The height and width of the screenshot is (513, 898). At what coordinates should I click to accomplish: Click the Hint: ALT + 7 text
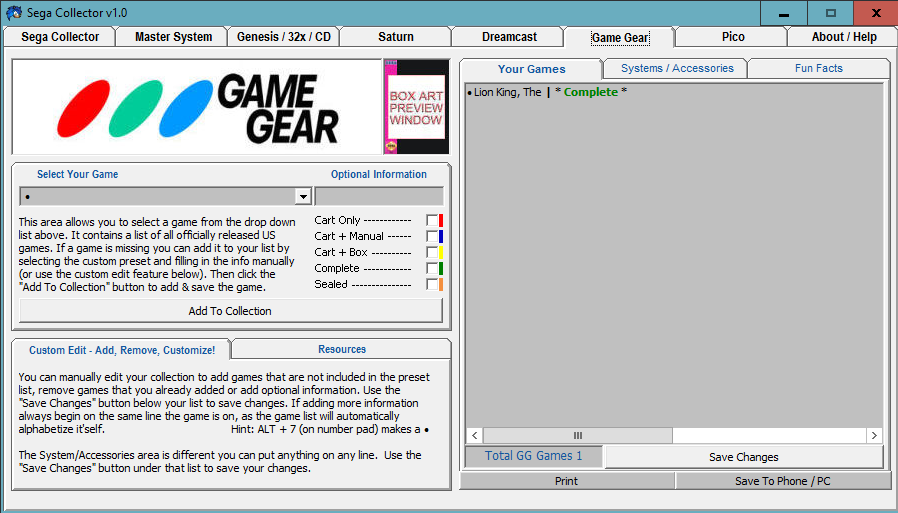[x=330, y=429]
